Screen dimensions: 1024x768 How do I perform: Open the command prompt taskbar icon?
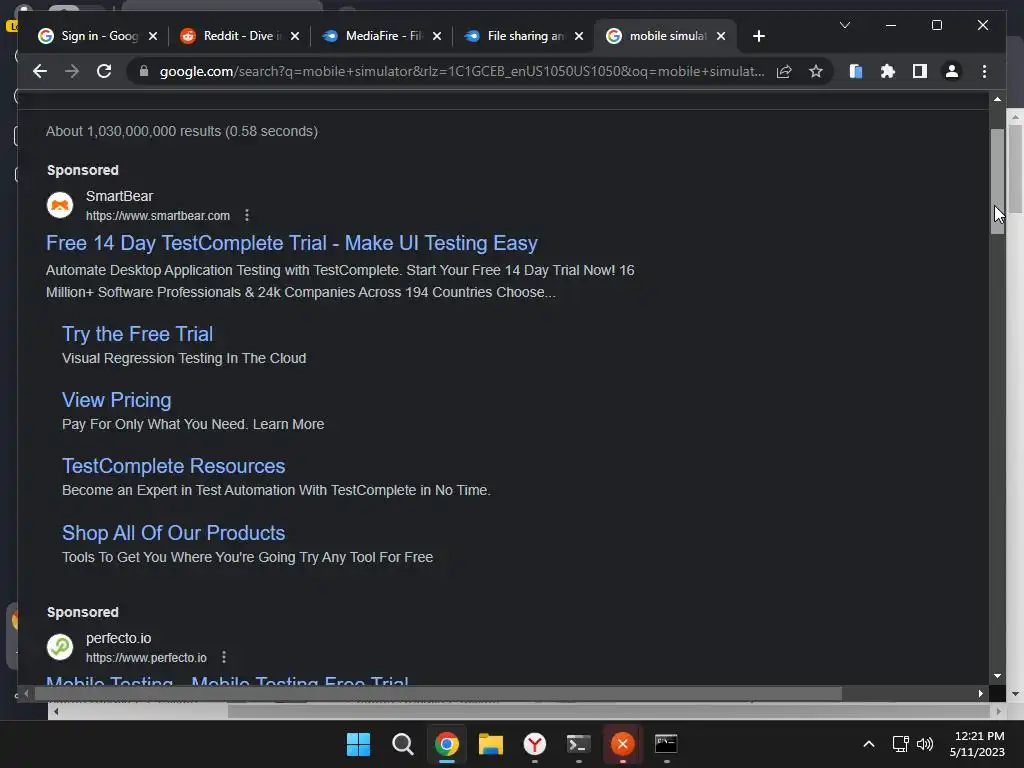[666, 744]
